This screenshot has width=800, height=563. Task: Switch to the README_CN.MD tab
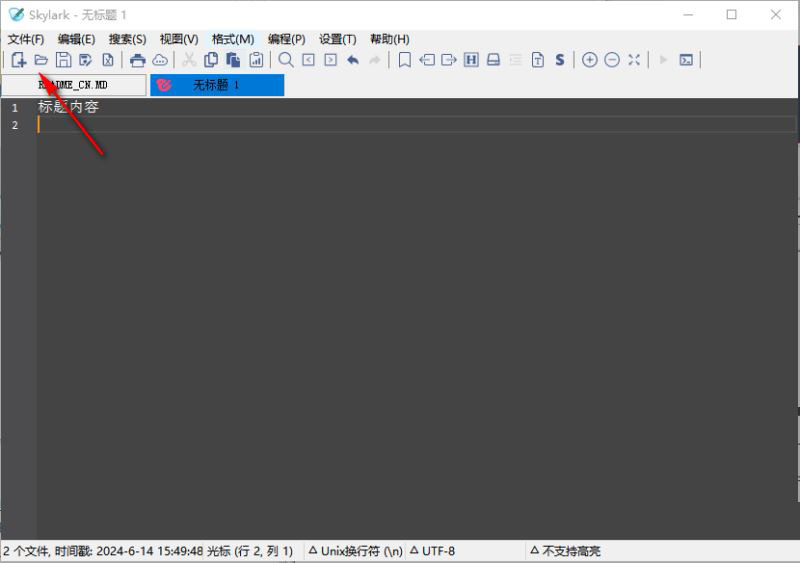coord(74,85)
